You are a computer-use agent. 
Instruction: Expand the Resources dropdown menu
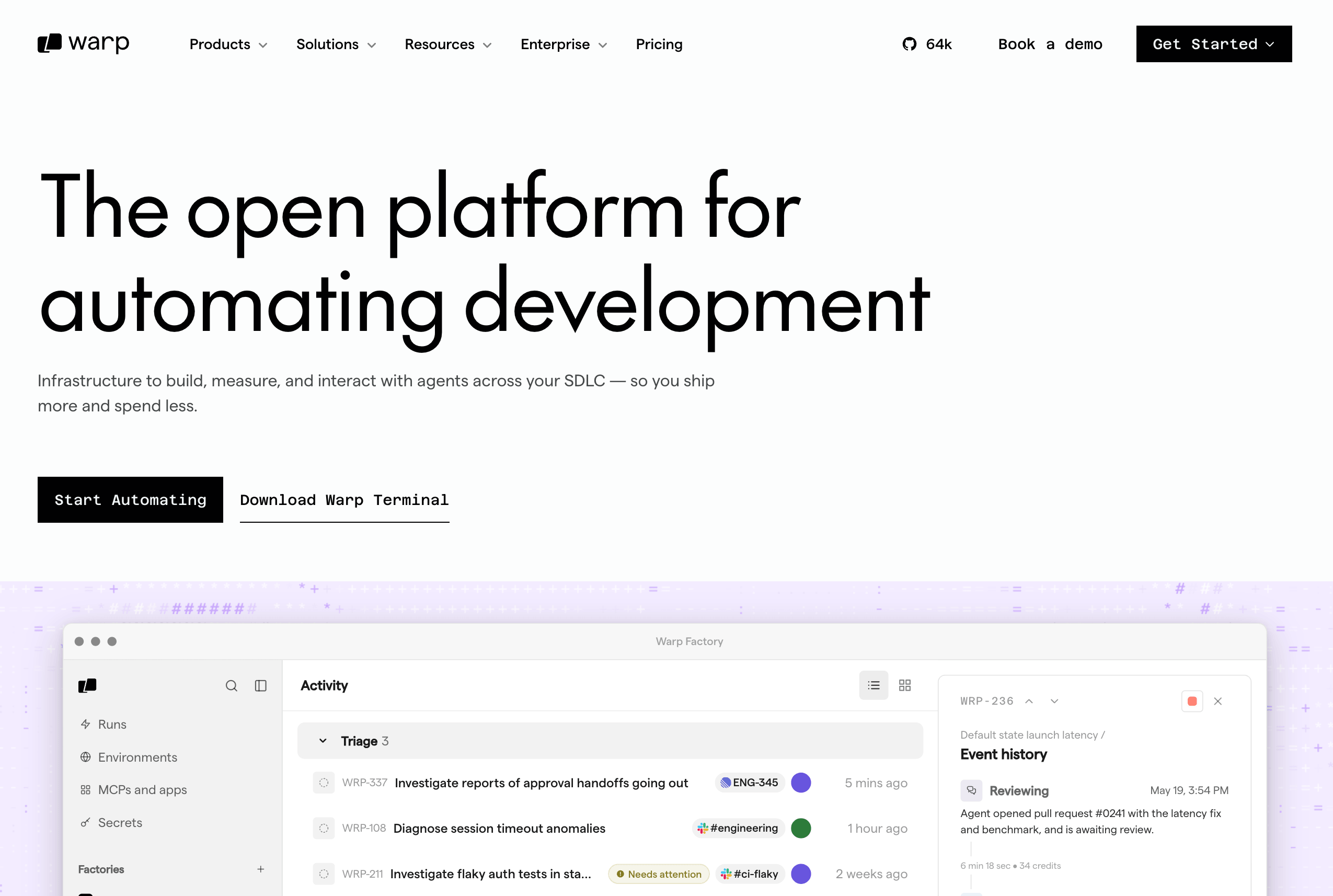[x=449, y=44]
